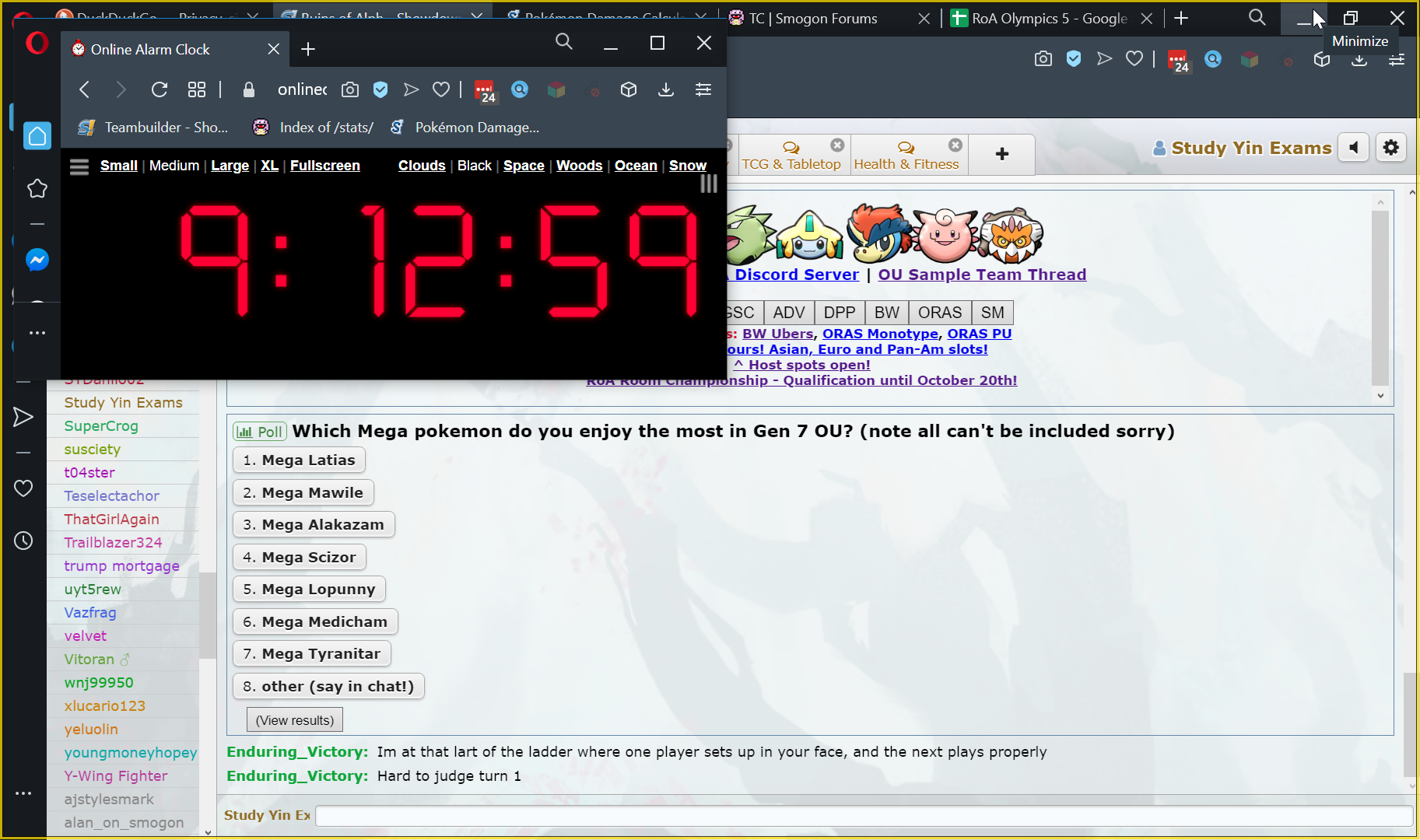
Task: Select the ORAS generation button
Action: 940,313
